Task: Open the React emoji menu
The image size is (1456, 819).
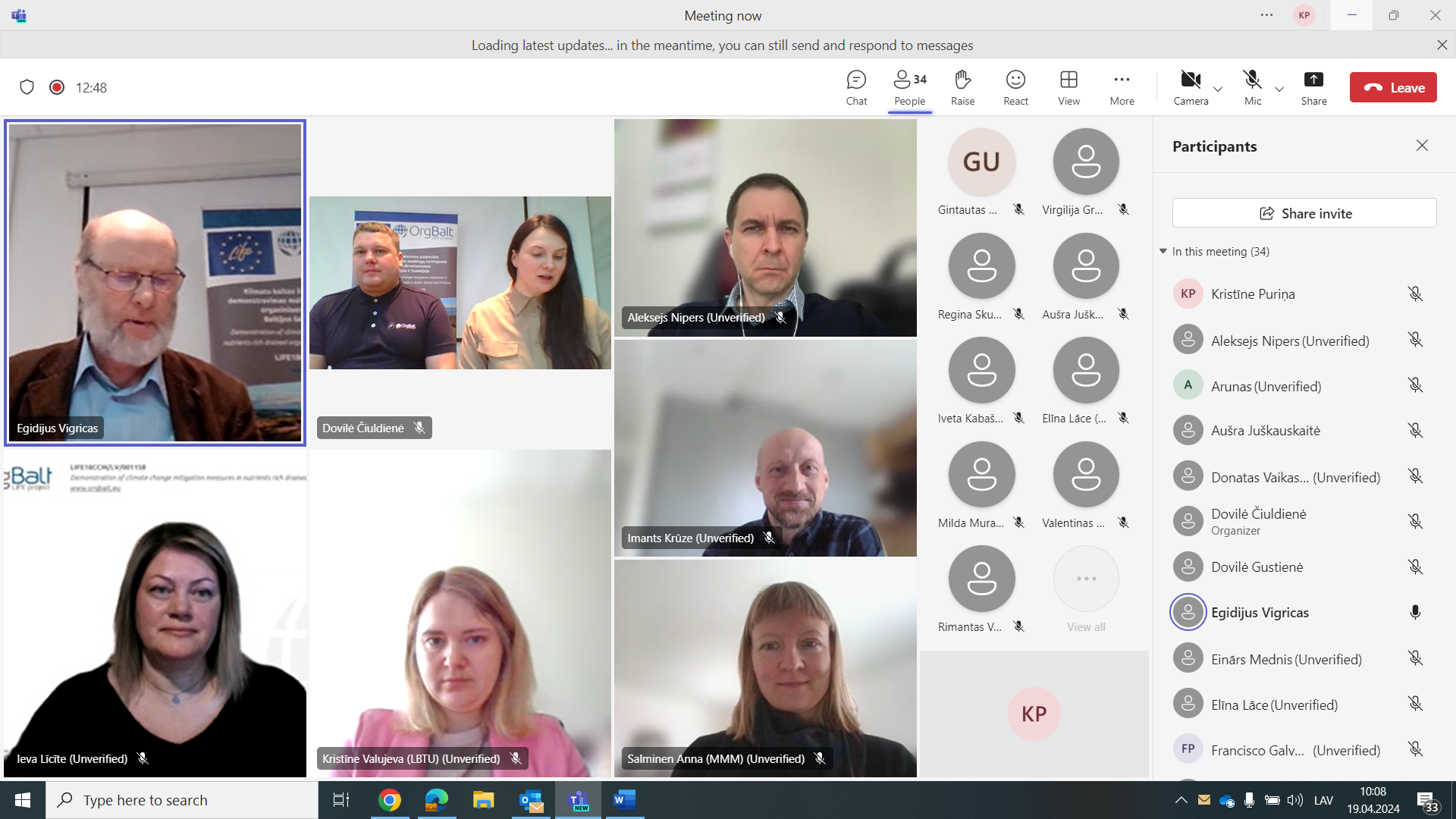Action: [1015, 87]
